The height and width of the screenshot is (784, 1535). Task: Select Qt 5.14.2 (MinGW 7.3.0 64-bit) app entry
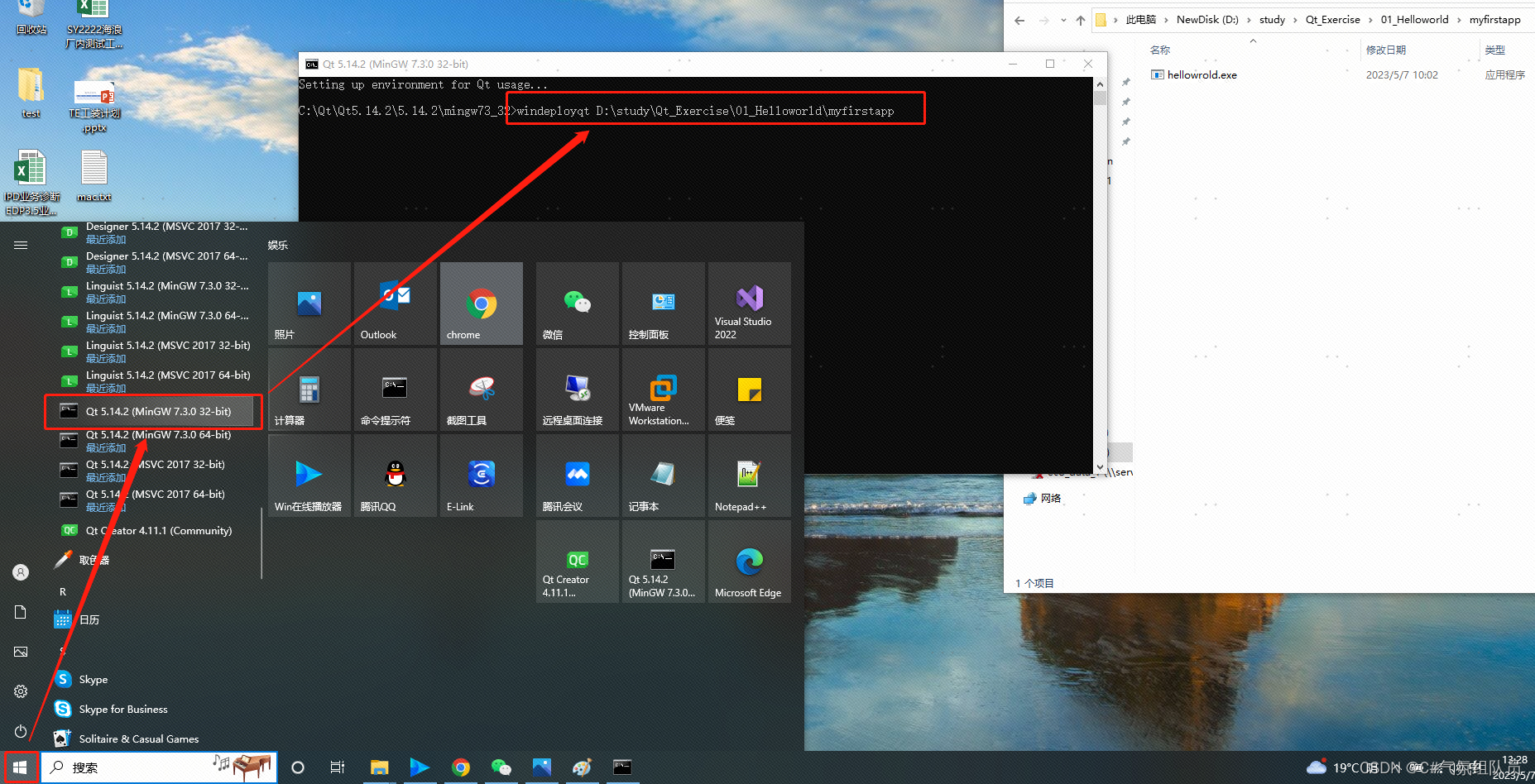pos(153,441)
